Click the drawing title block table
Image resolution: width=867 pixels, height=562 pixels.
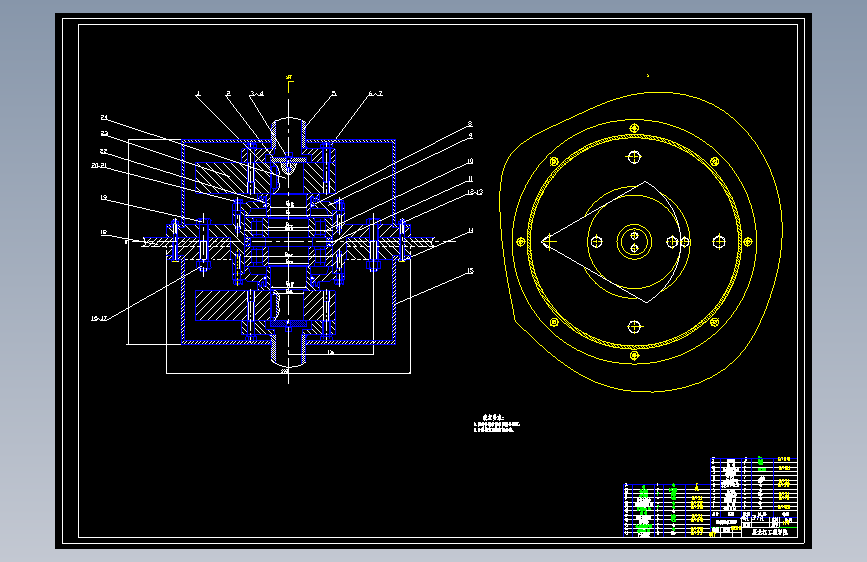711,497
